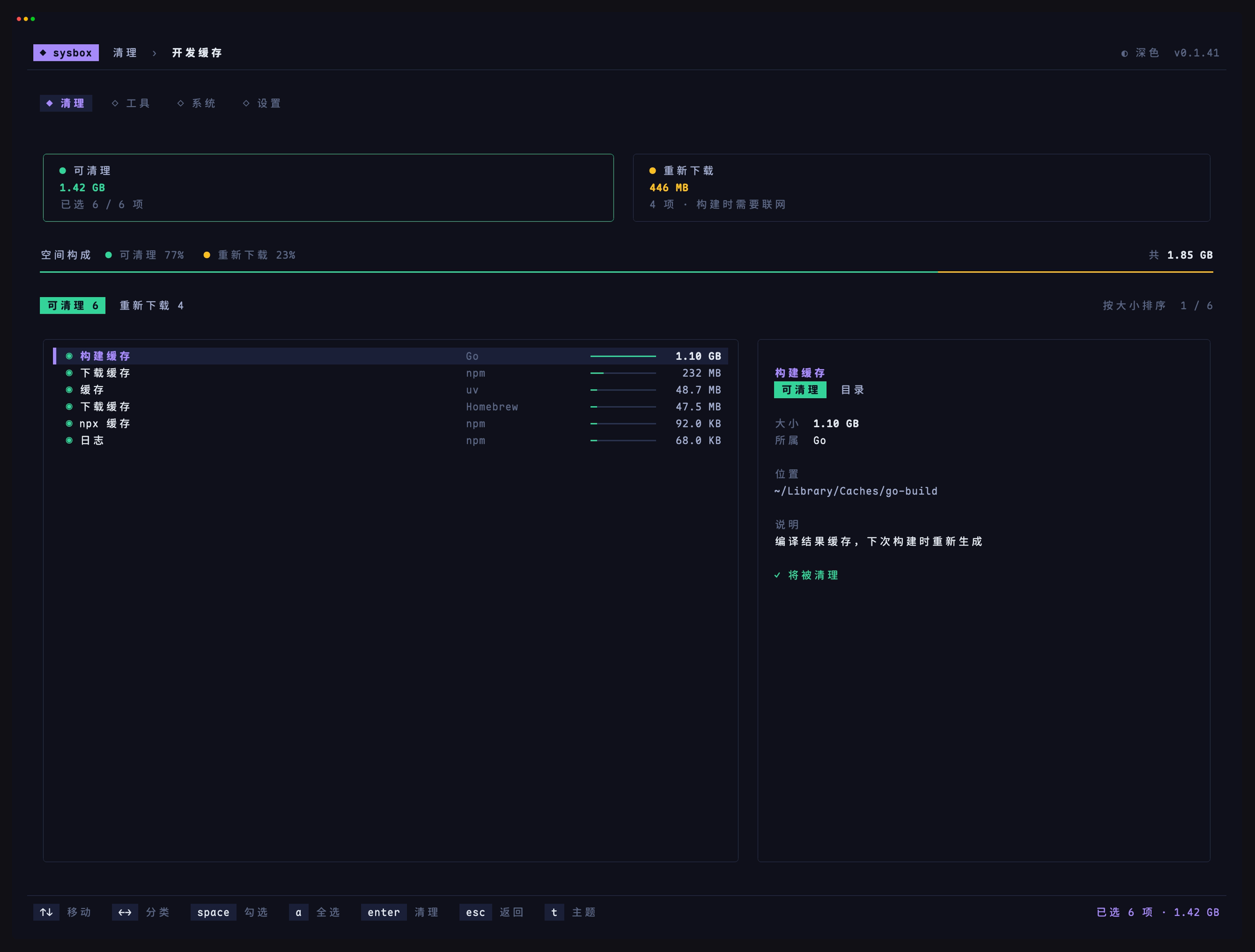Click the 92.0 KB size value
Viewport: 1255px width, 952px height.
pyautogui.click(x=698, y=423)
